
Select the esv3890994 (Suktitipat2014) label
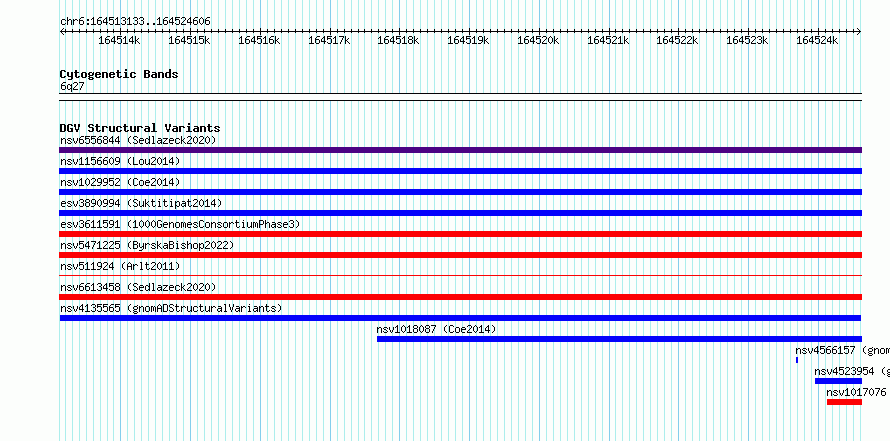point(141,203)
